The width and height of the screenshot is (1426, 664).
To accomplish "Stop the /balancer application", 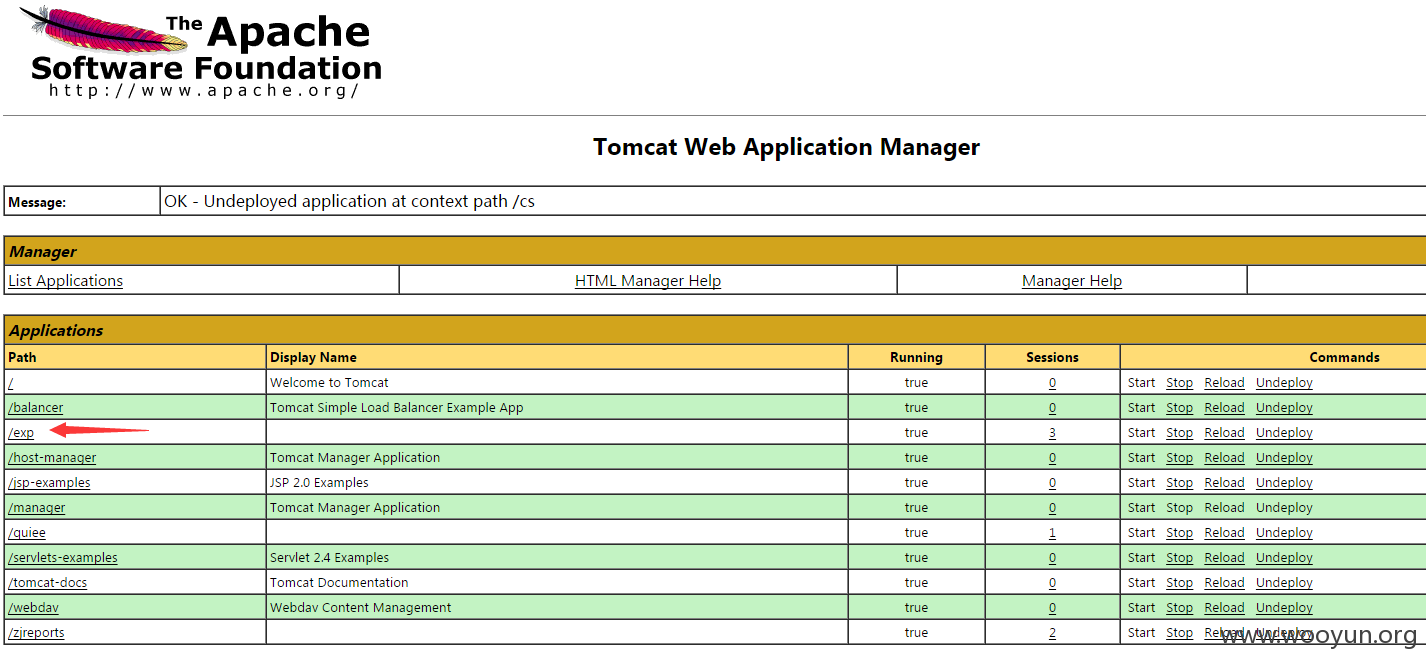I will 1179,408.
